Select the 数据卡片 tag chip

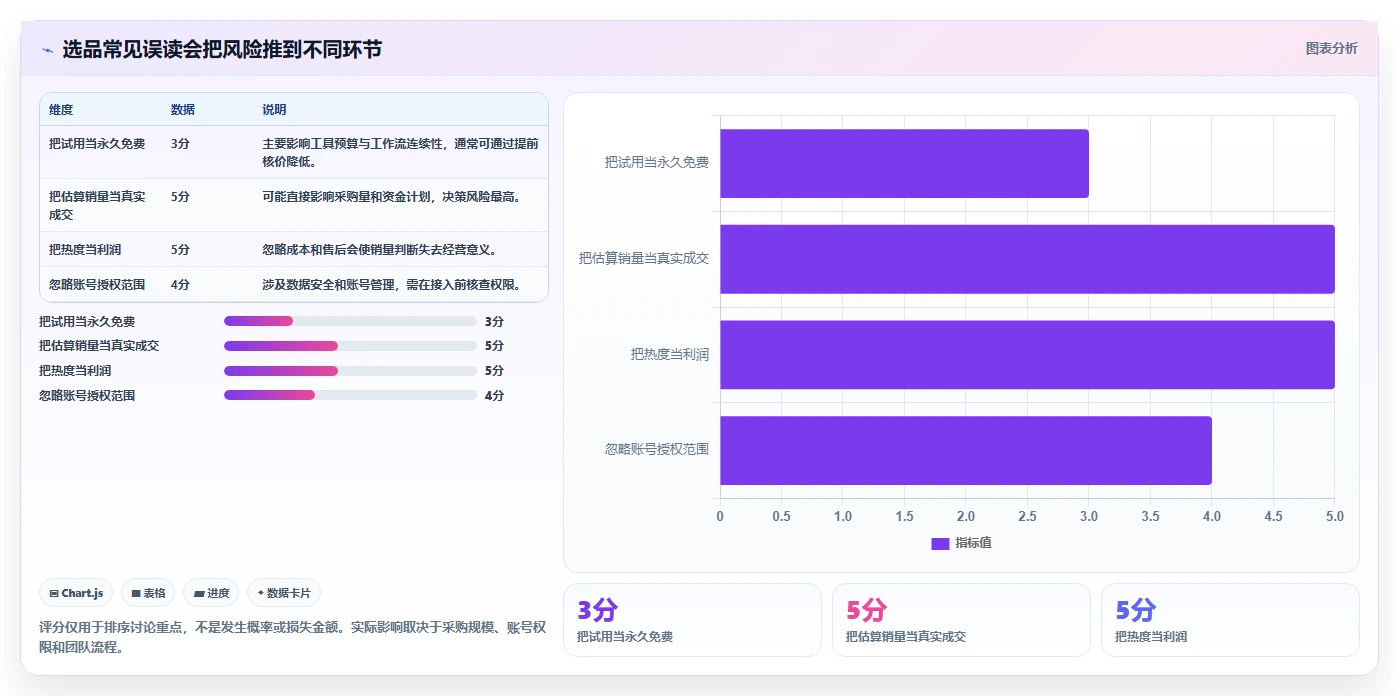coord(284,593)
